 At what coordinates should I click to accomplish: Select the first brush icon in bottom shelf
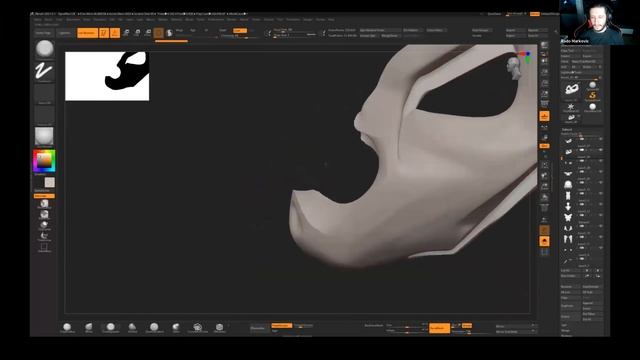point(67,327)
